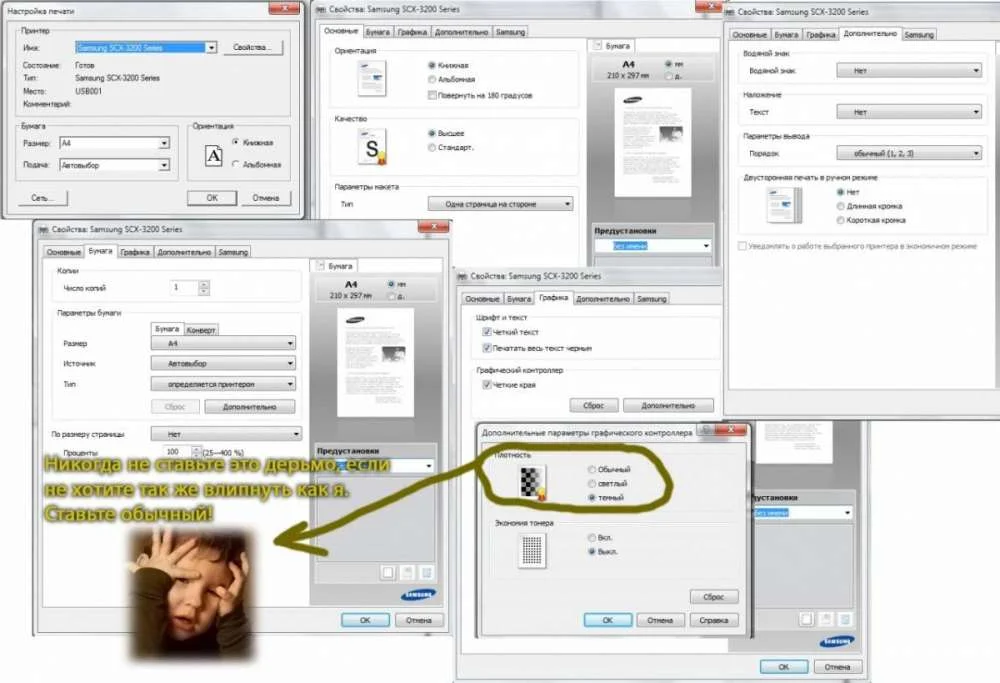1000x683 pixels.
Task: Open Samsung tab in the Дополнительно window
Action: 919,34
